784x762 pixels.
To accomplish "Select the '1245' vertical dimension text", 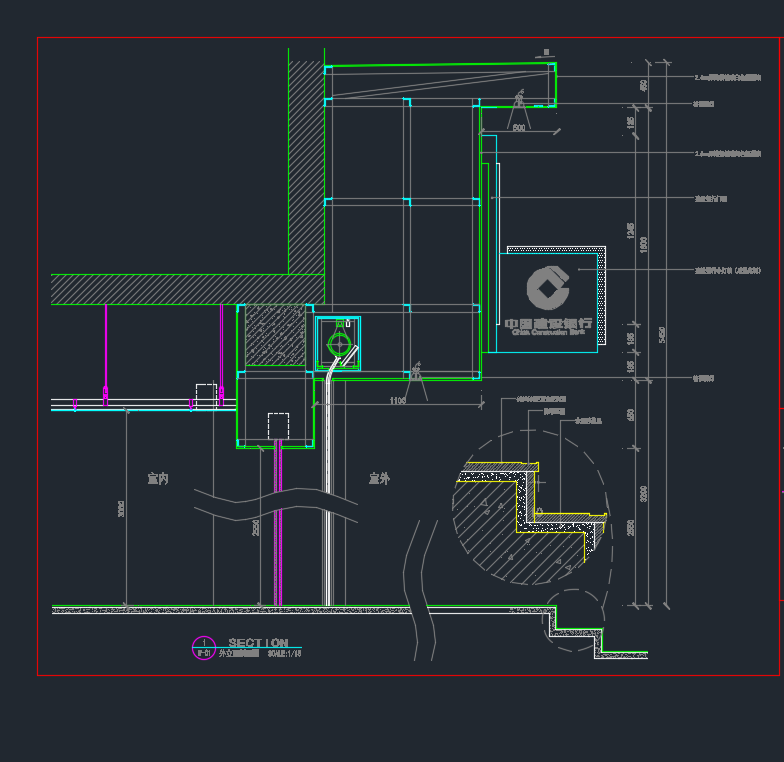I will click(630, 230).
